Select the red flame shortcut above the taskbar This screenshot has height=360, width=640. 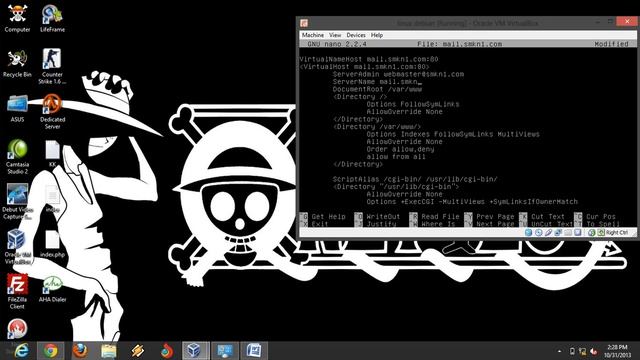click(17, 329)
